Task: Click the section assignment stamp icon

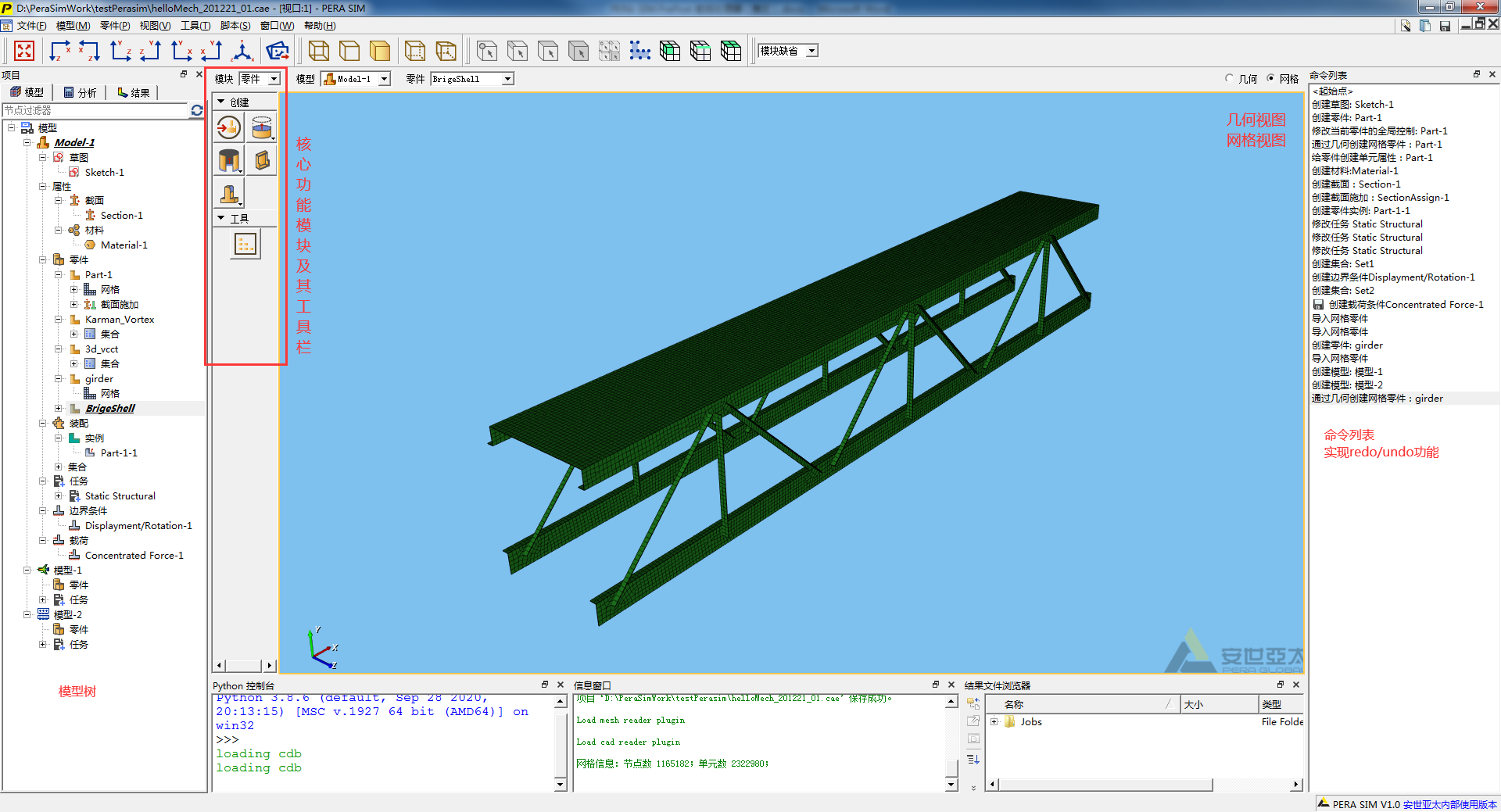Action: (229, 193)
